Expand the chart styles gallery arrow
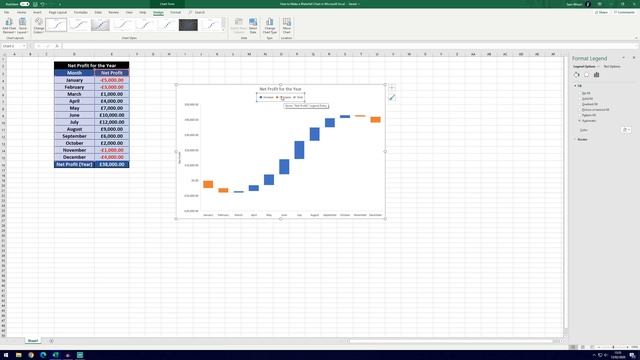The height and width of the screenshot is (360, 640). [223, 30]
